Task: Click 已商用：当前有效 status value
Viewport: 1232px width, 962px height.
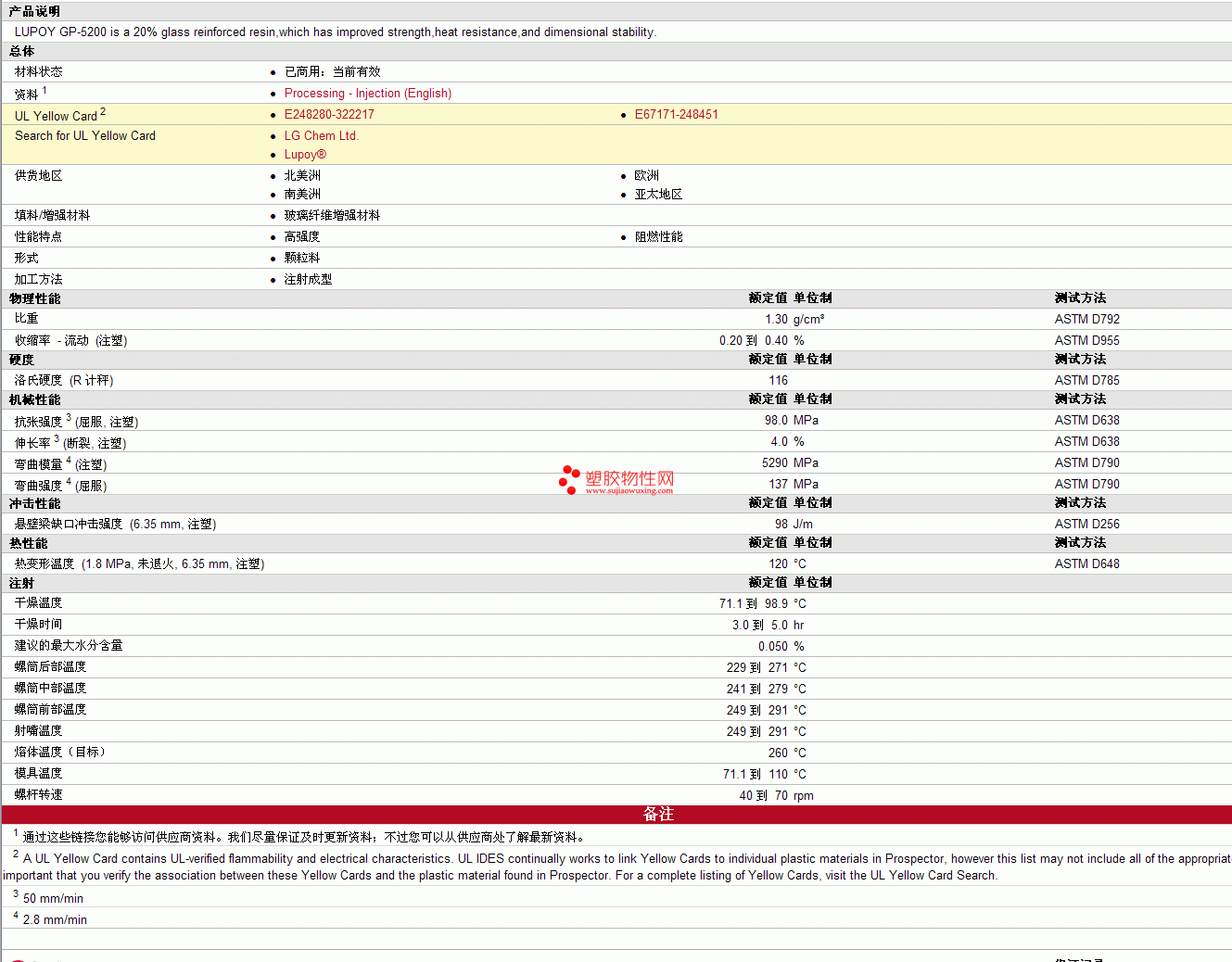Action: [332, 72]
